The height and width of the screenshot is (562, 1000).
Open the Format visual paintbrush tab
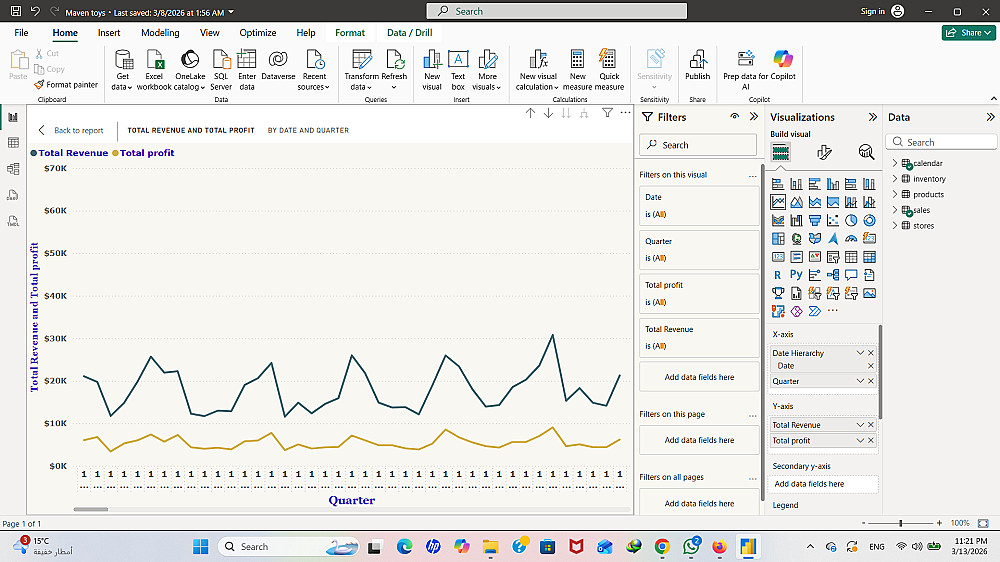(x=824, y=152)
